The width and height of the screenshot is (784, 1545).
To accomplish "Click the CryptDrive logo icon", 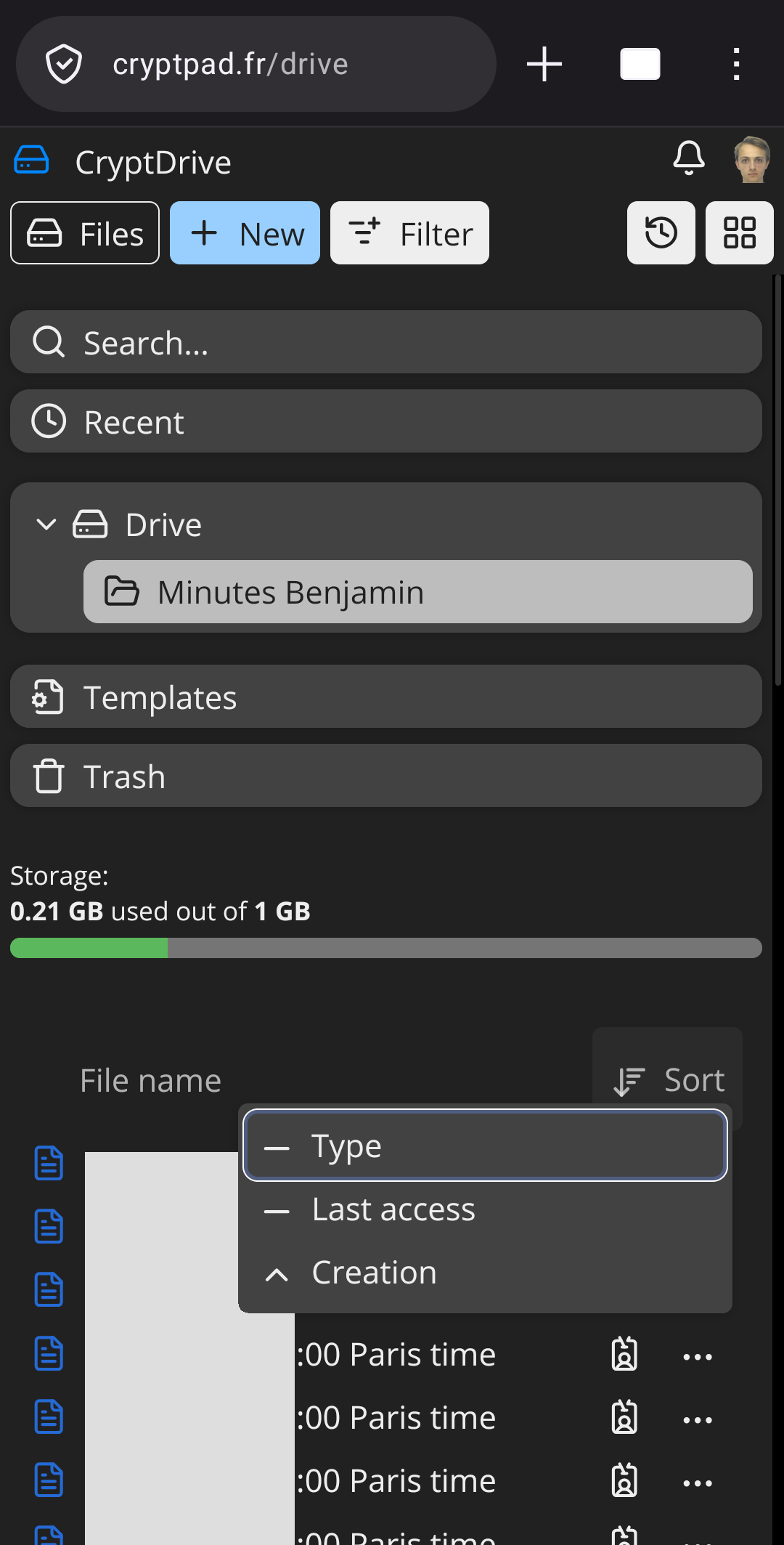I will coord(31,161).
